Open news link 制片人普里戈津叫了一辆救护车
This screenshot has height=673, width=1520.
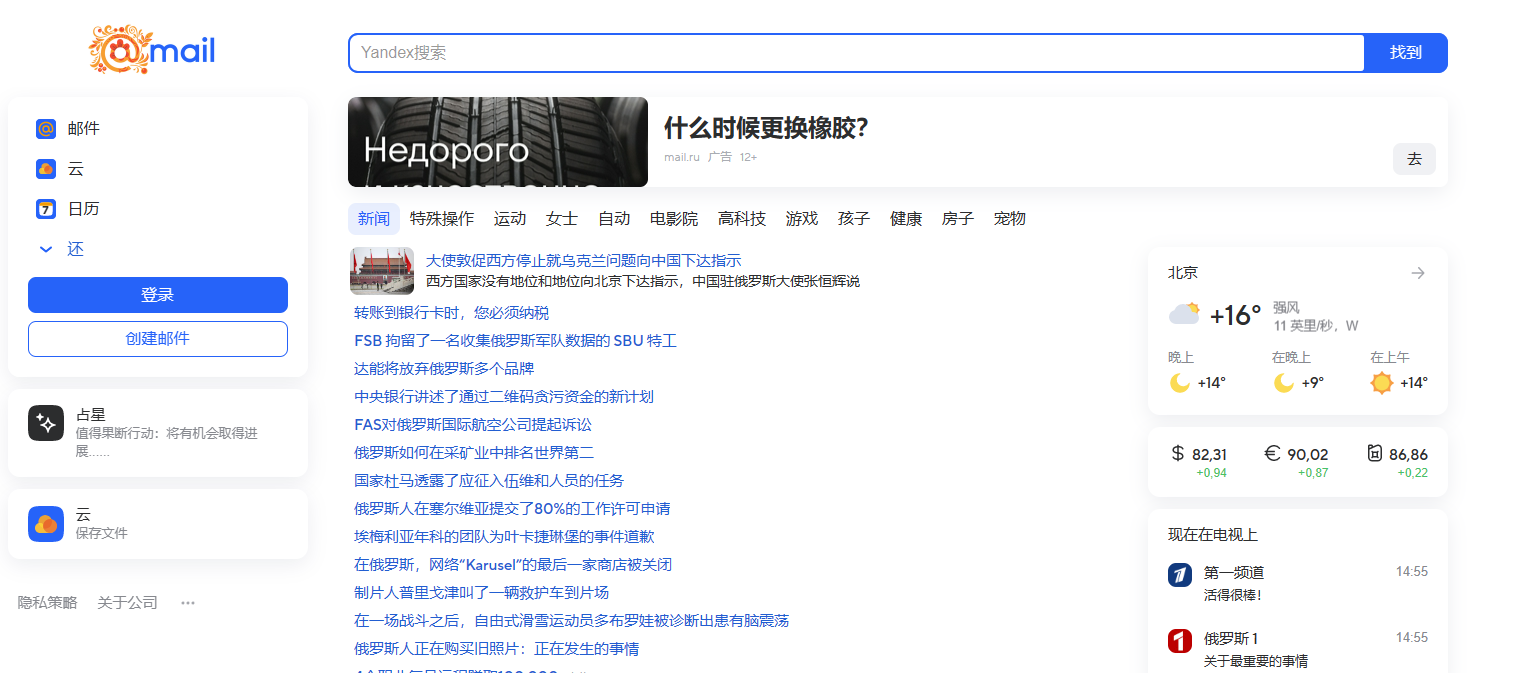481,593
